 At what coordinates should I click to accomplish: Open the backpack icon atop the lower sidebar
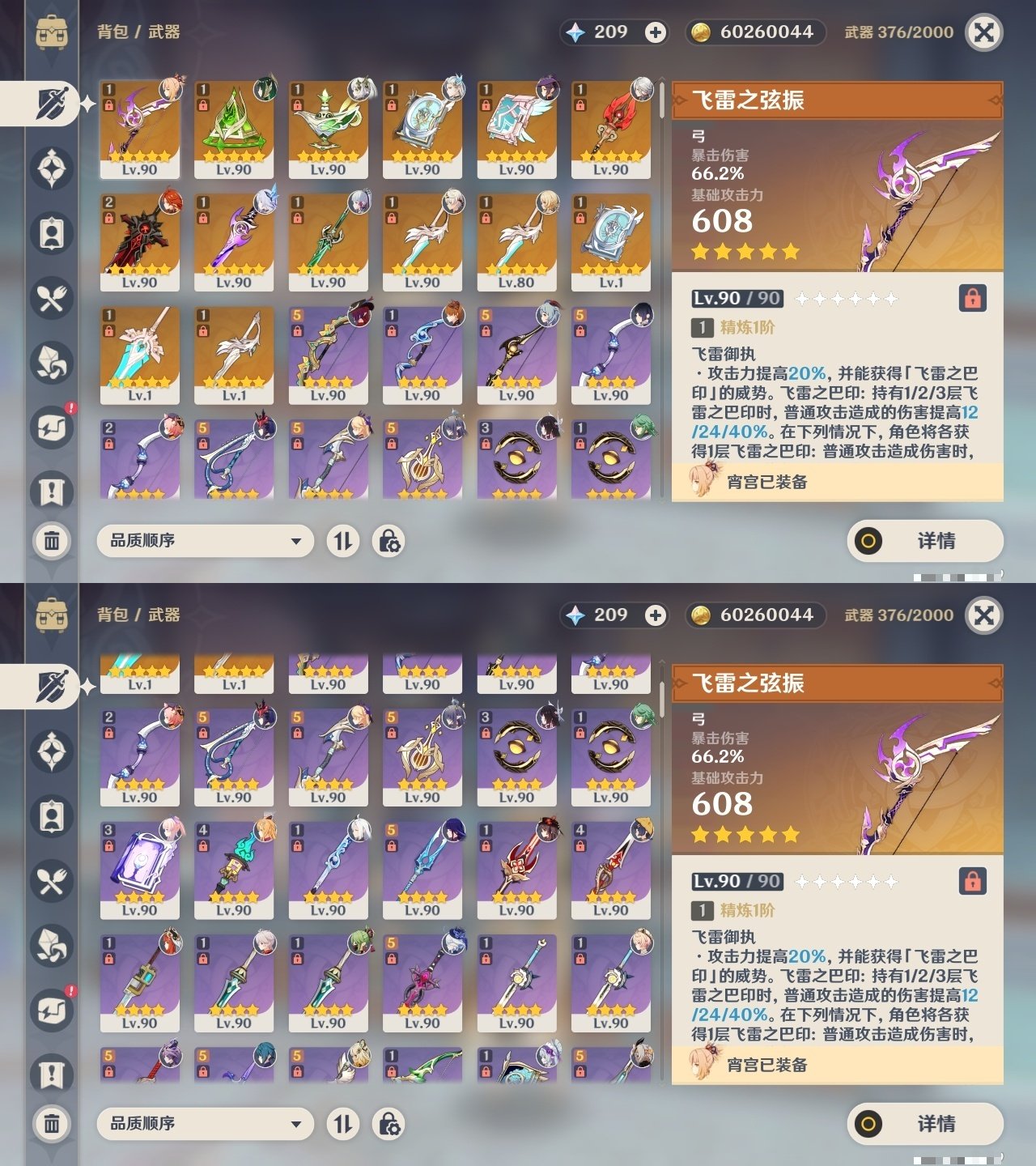pyautogui.click(x=52, y=615)
